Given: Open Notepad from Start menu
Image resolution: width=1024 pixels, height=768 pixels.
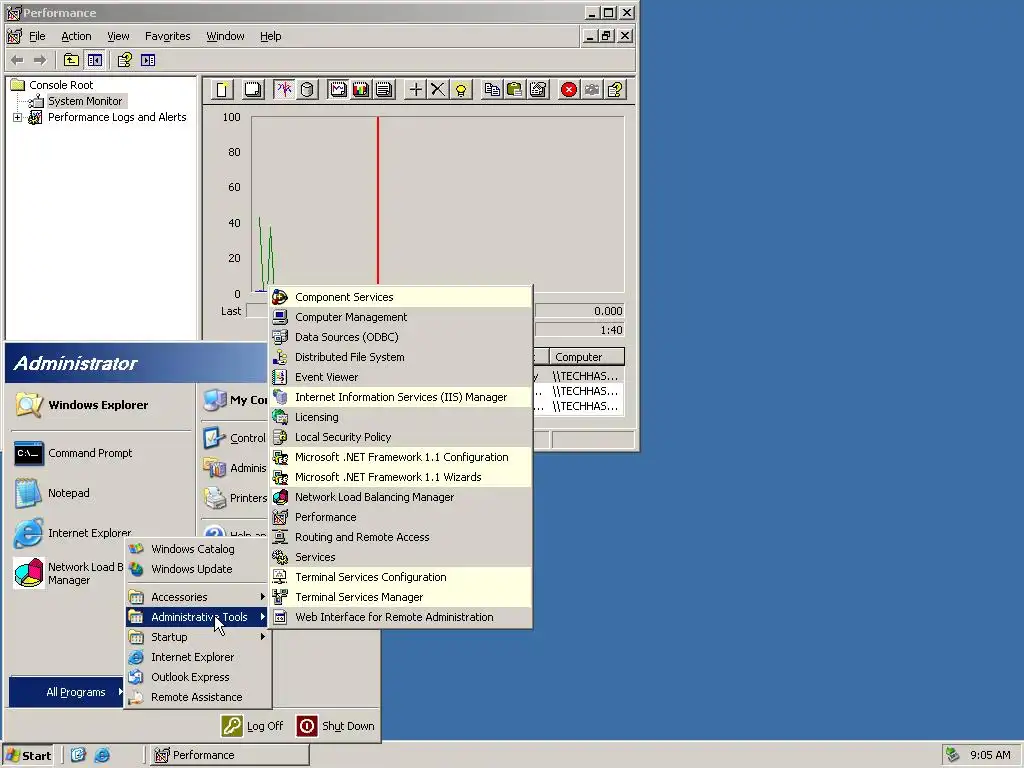Looking at the screenshot, I should 101,493.
